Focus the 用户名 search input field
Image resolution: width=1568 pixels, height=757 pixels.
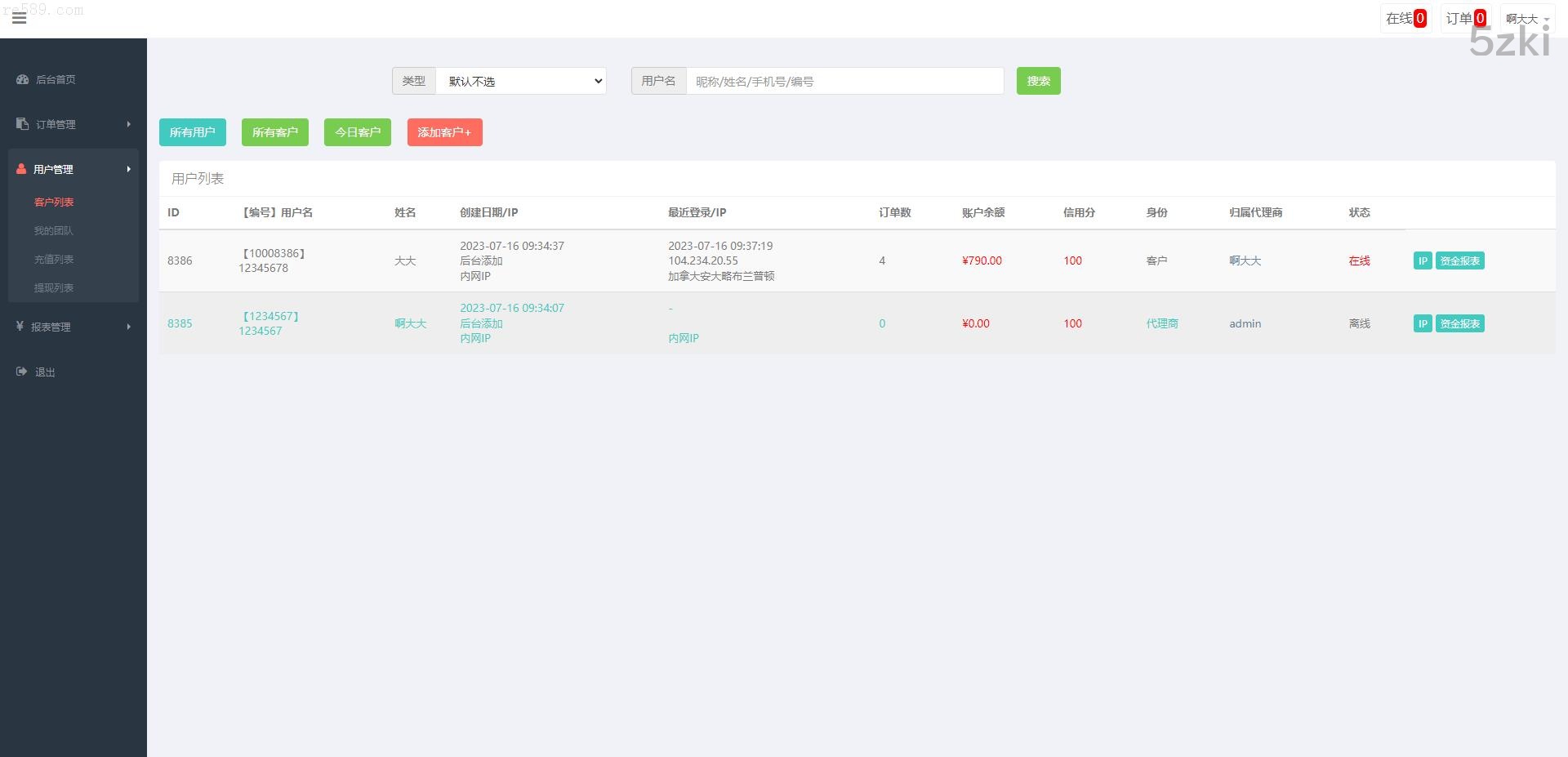(844, 81)
